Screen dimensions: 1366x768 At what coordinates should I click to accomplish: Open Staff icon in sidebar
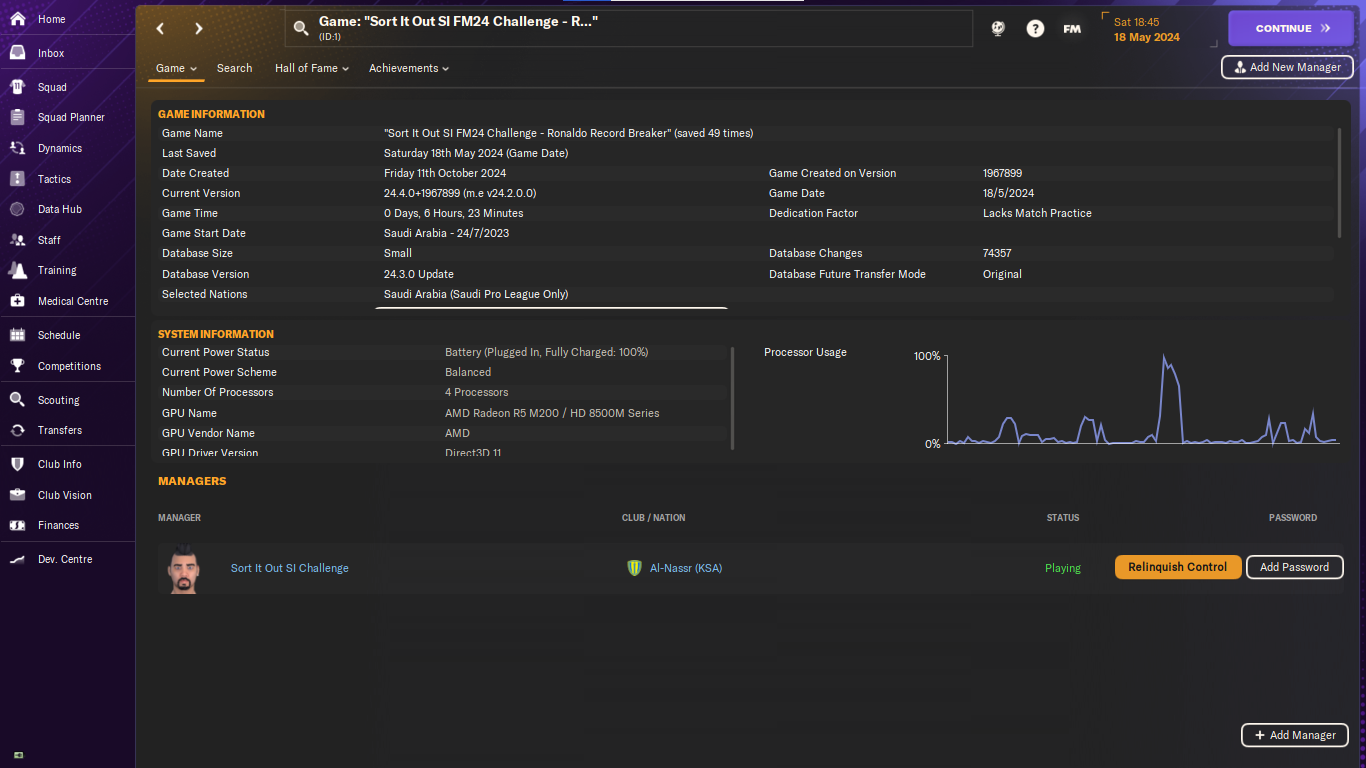pyautogui.click(x=18, y=240)
